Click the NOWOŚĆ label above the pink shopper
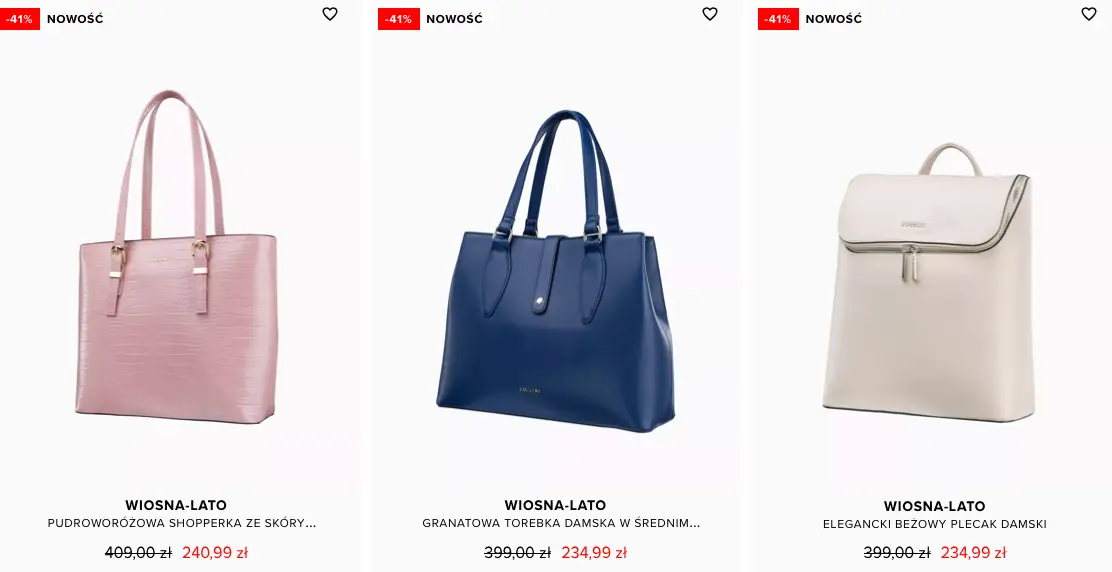 pos(75,19)
